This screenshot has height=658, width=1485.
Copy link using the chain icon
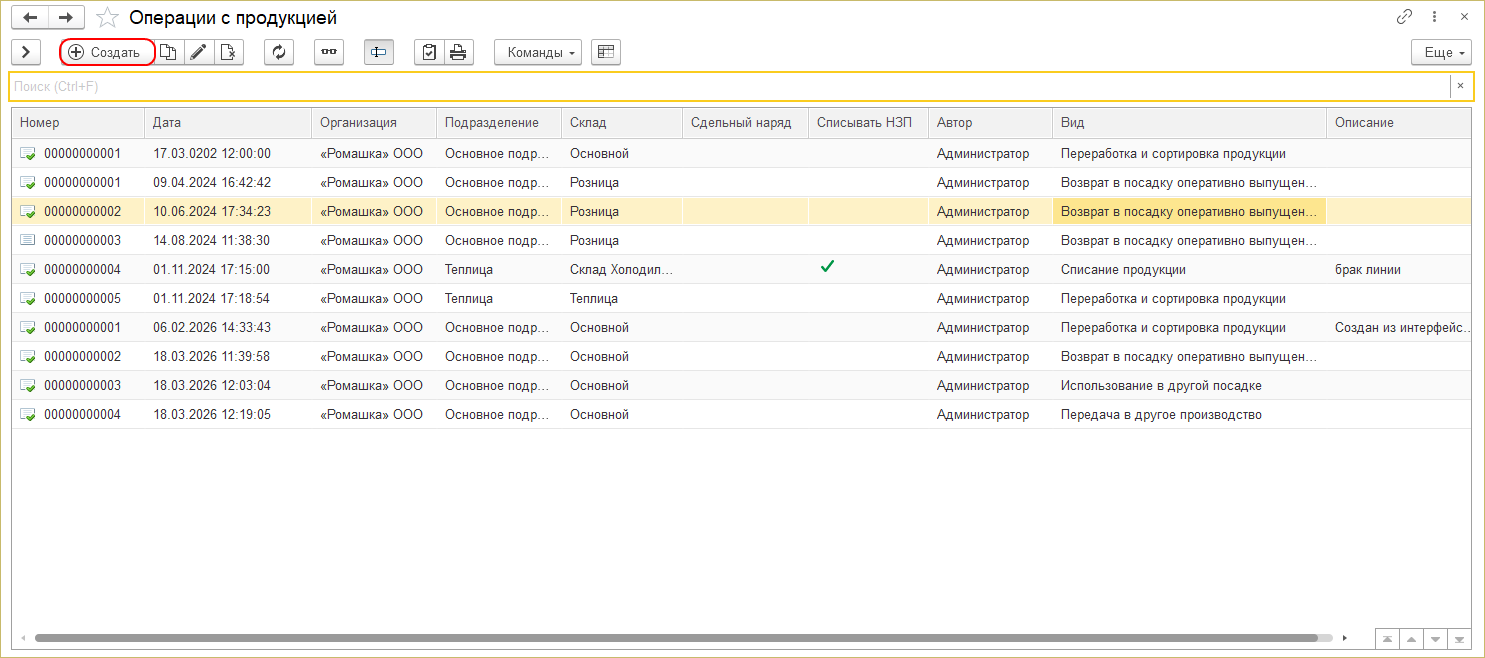click(x=1405, y=17)
